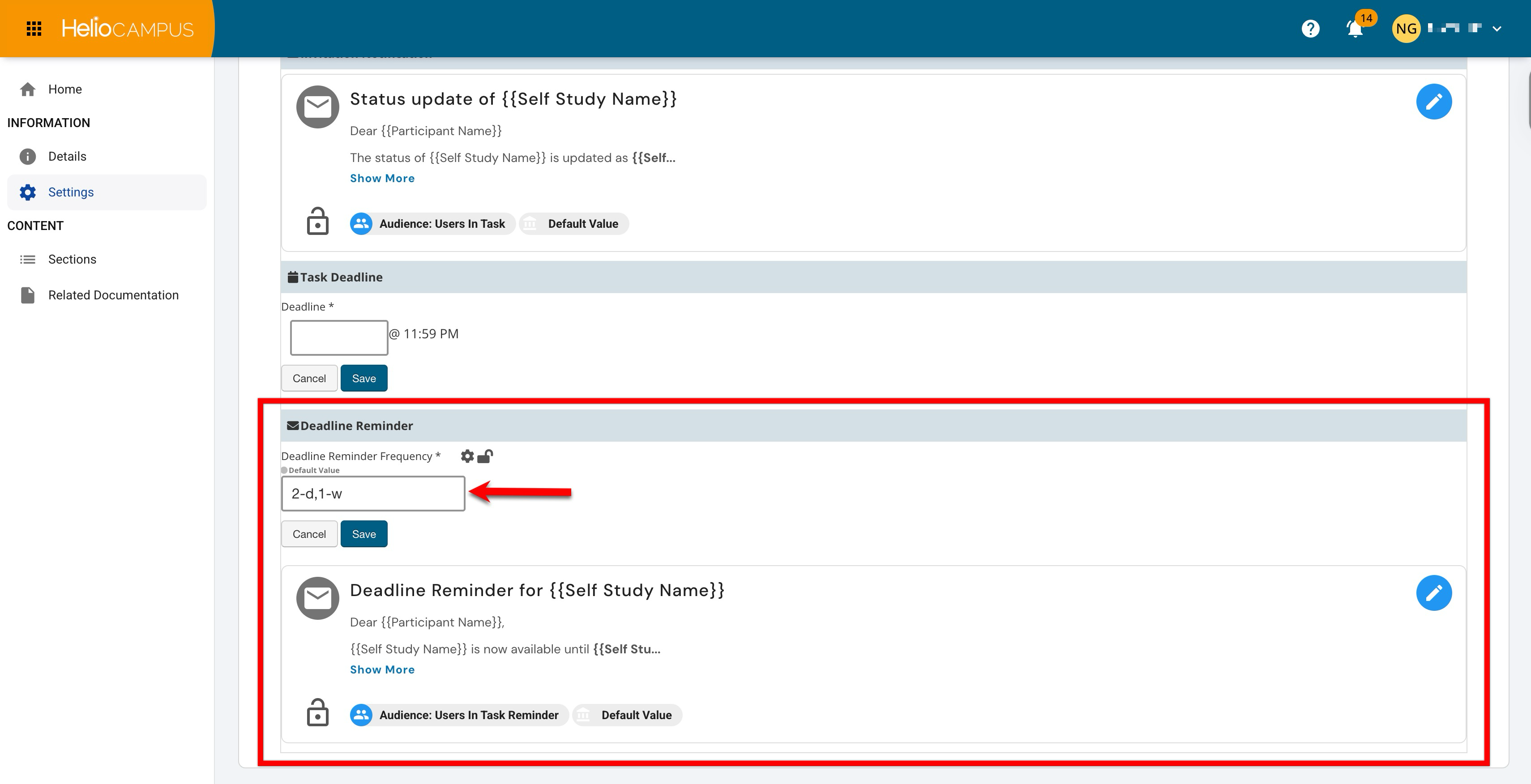
Task: Expand the user account dropdown chevron
Action: (1497, 29)
